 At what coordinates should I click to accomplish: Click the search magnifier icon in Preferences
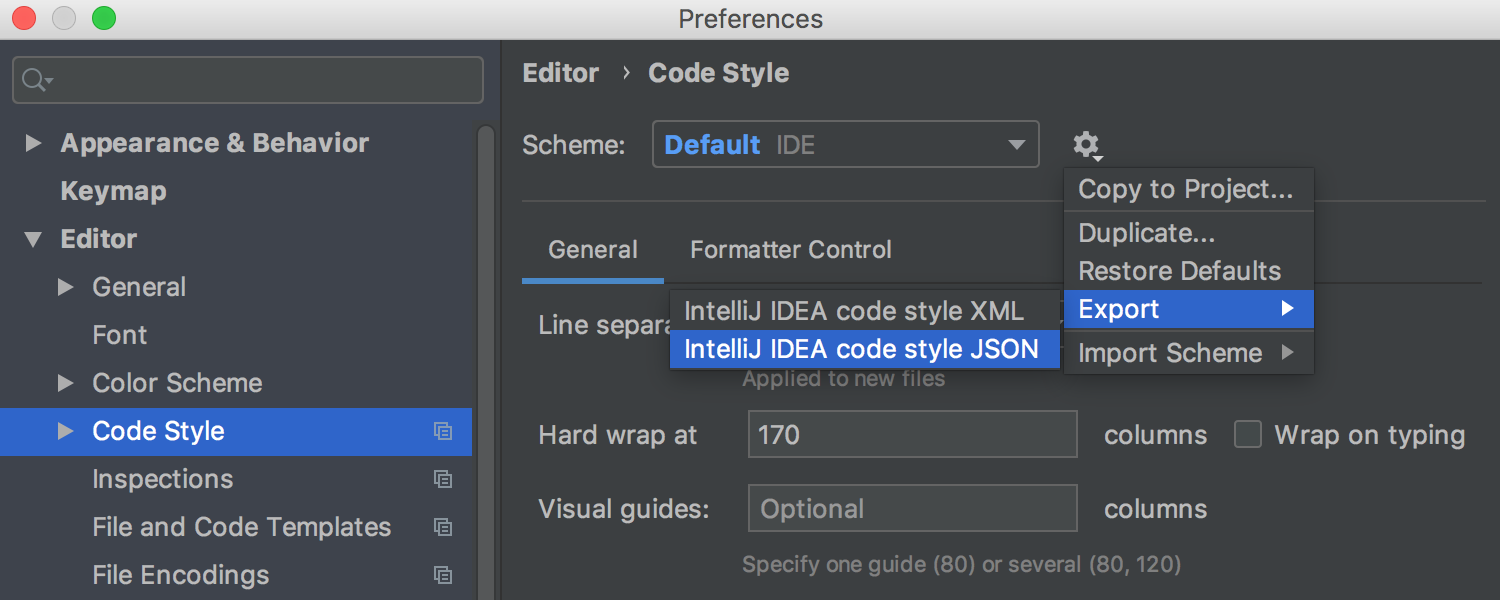[x=35, y=80]
